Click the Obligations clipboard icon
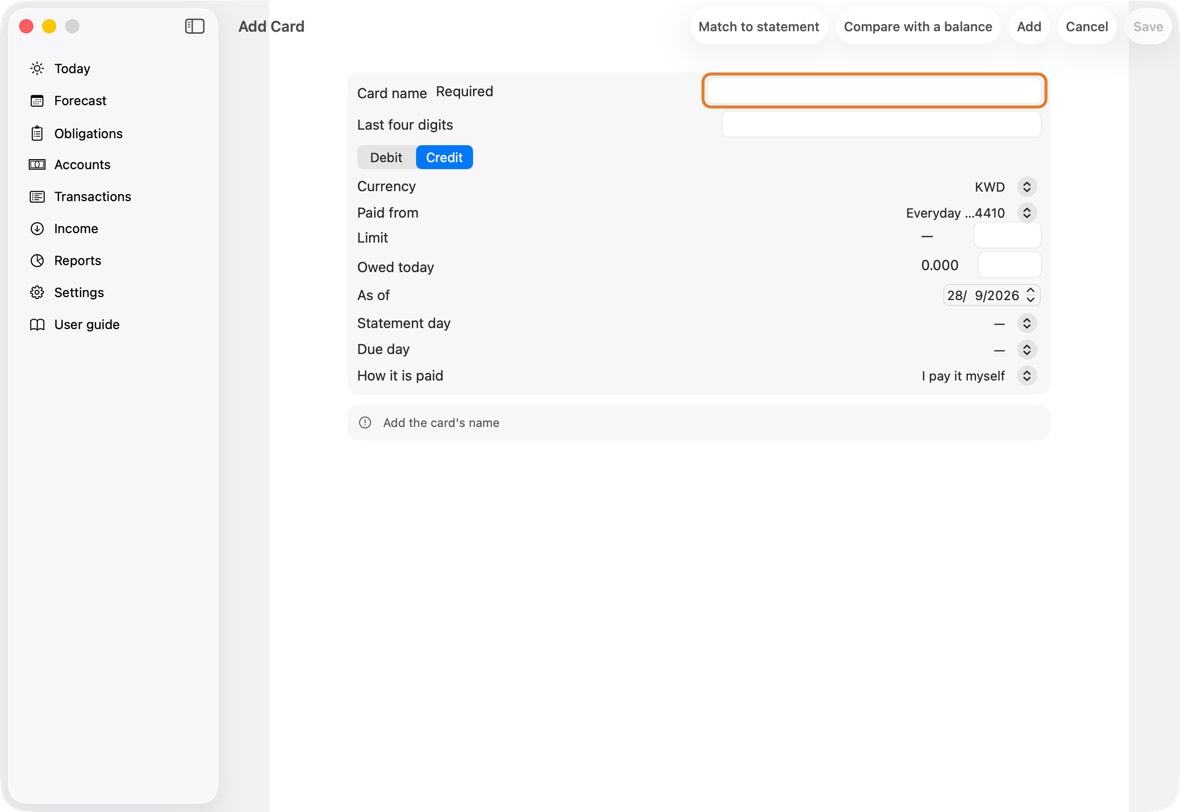Viewport: 1180px width, 812px height. click(37, 133)
